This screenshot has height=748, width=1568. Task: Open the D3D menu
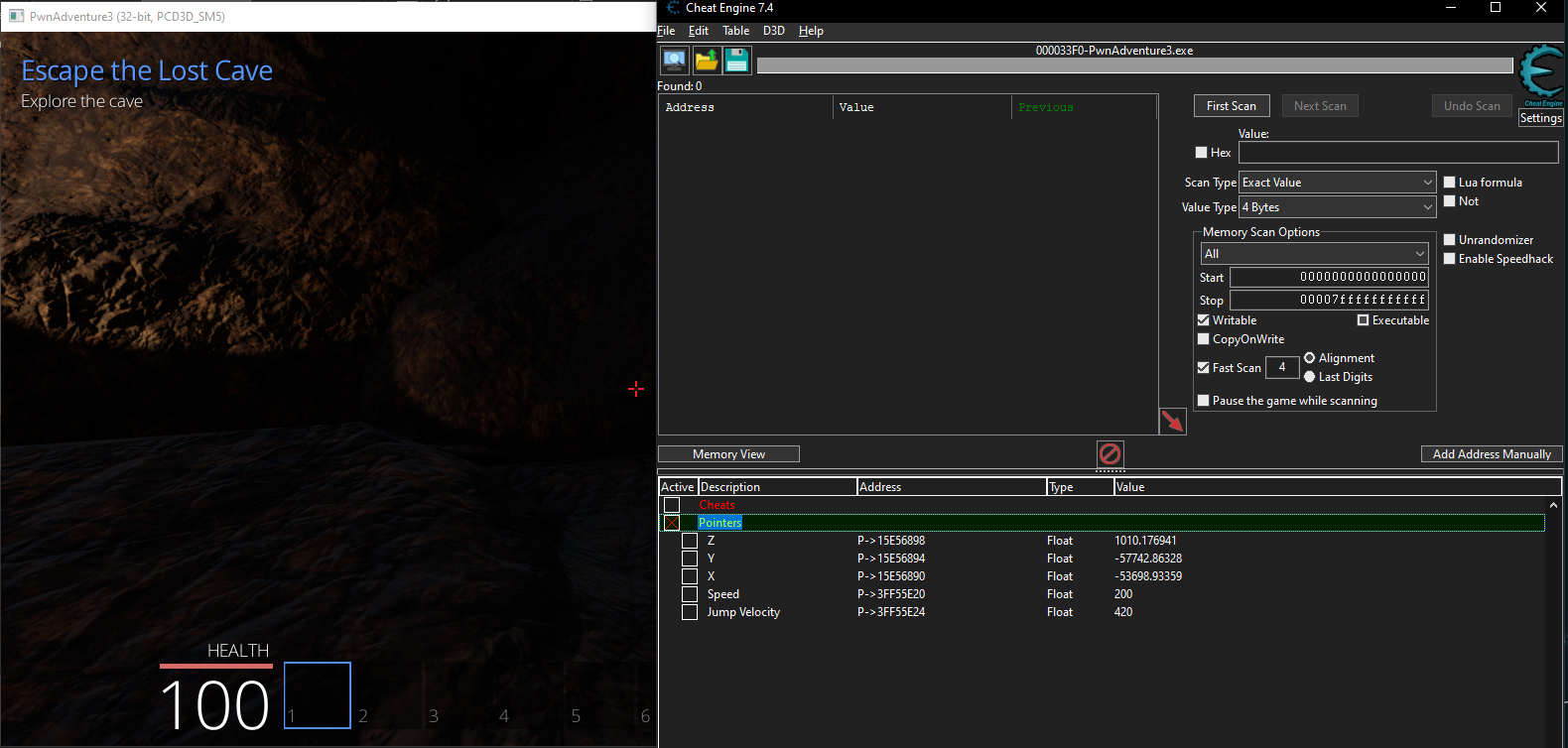(774, 31)
